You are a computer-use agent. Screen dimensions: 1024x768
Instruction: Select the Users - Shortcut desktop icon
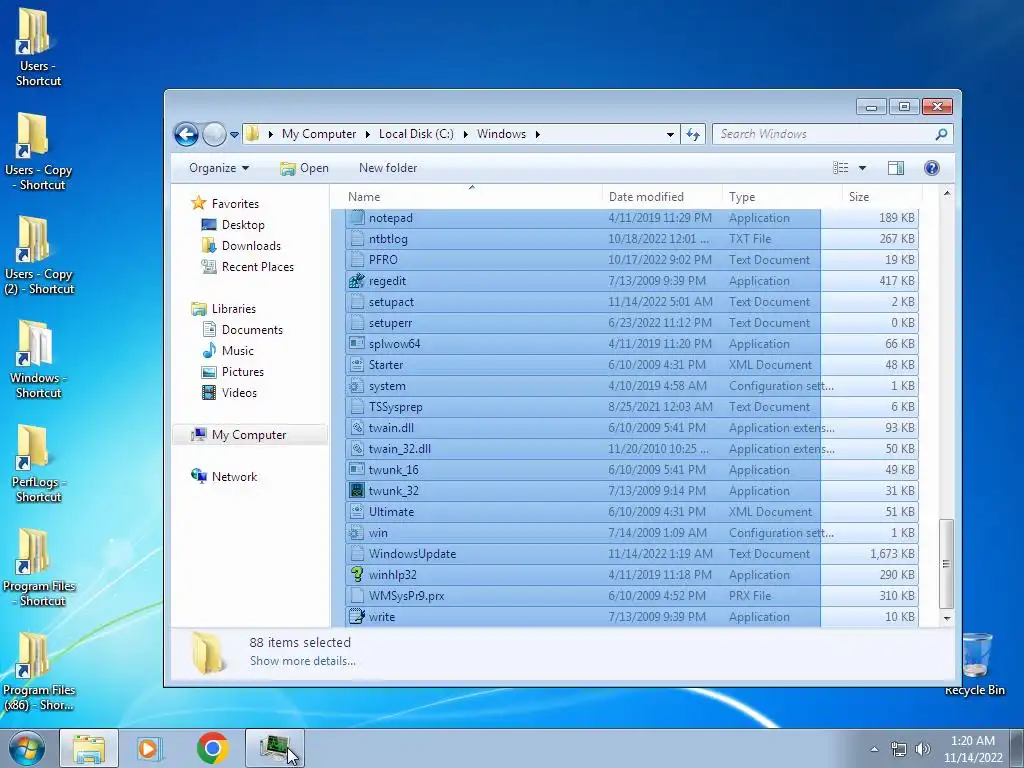(x=38, y=46)
